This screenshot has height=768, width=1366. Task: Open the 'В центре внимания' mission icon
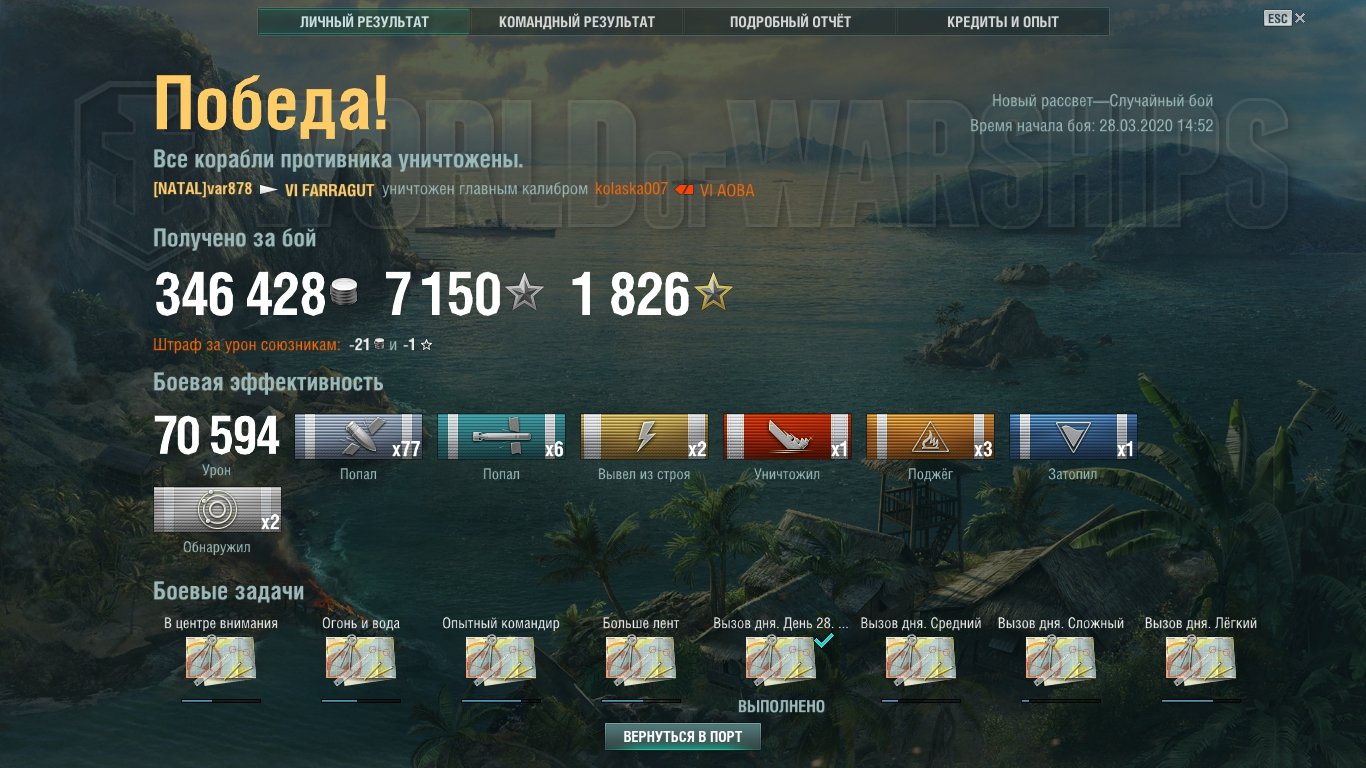click(x=221, y=660)
